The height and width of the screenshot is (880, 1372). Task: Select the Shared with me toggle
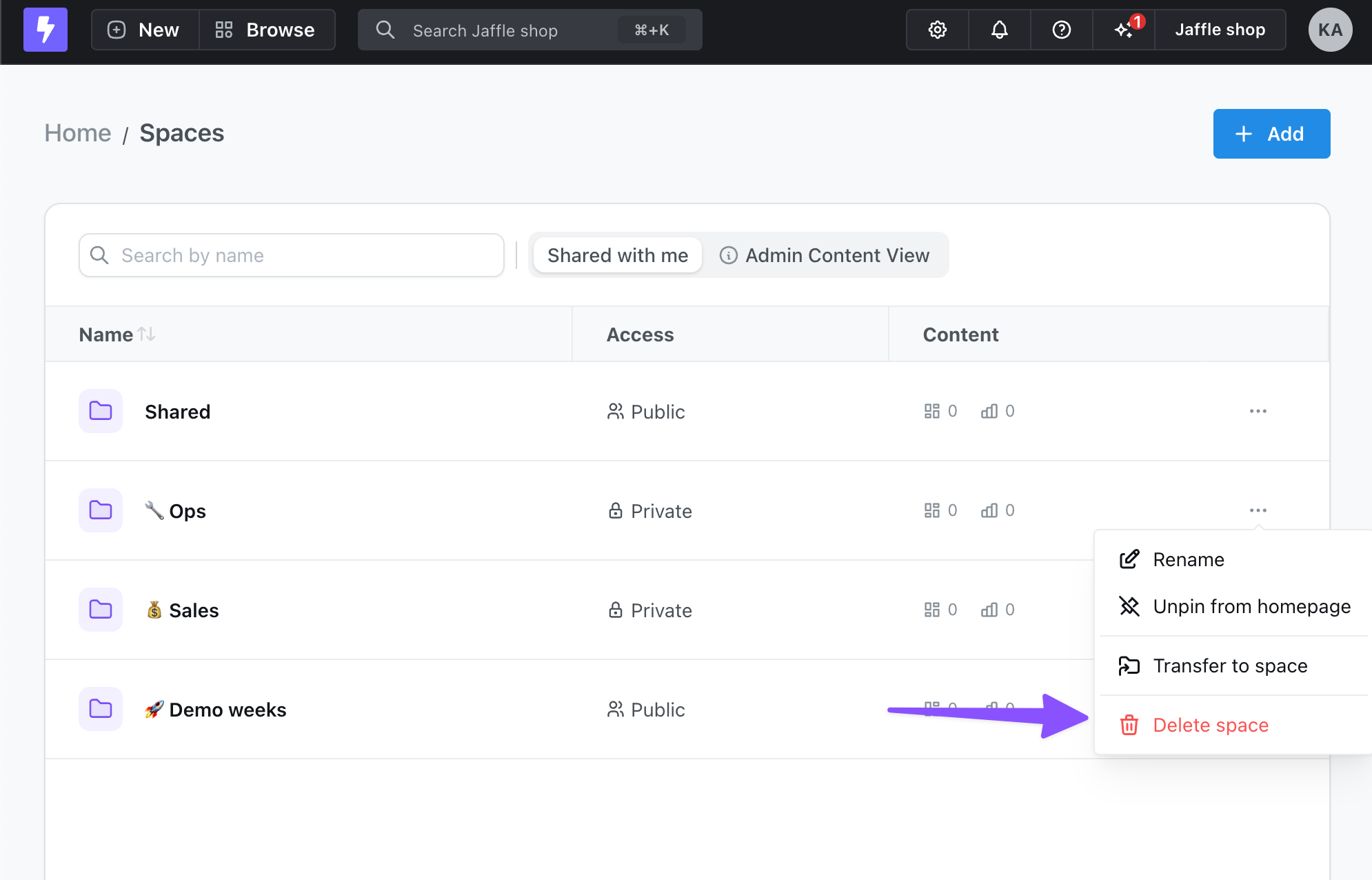click(617, 255)
